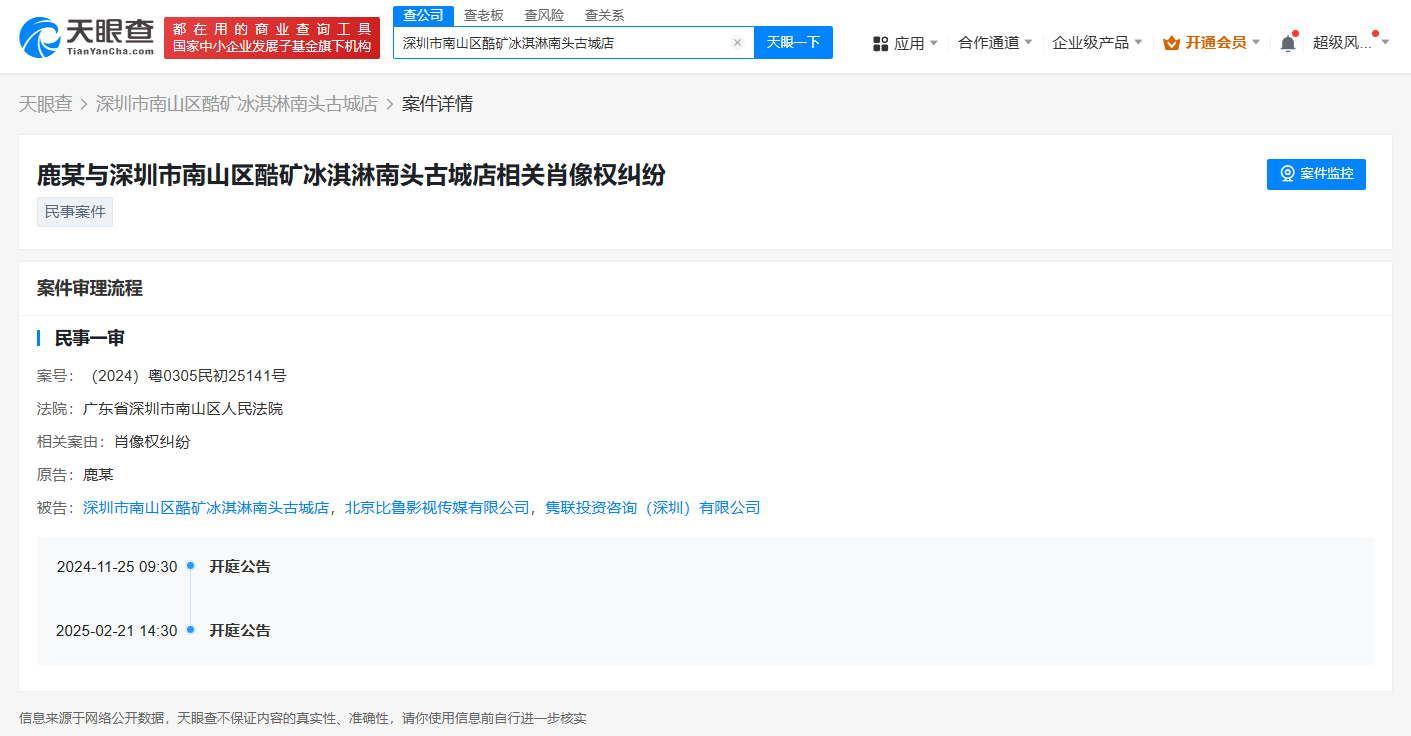This screenshot has width=1411, height=736.
Task: Click the 民事案件 tag
Action: tap(75, 212)
